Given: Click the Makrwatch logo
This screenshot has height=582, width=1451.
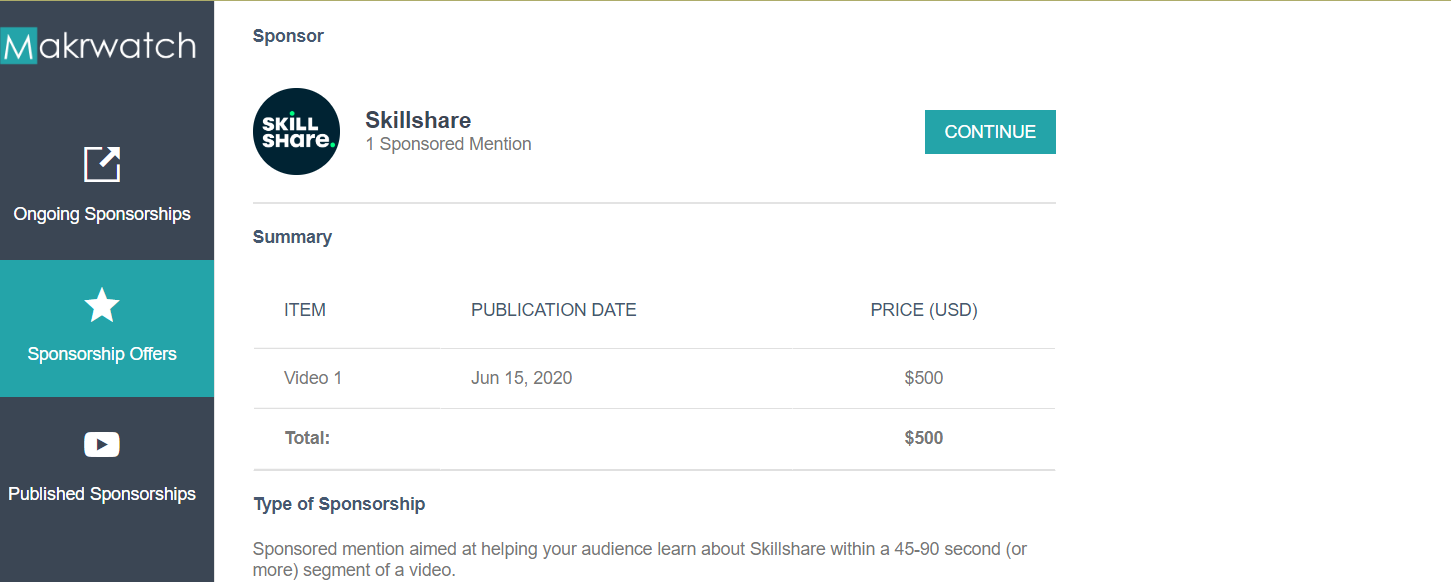Looking at the screenshot, I should tap(99, 46).
